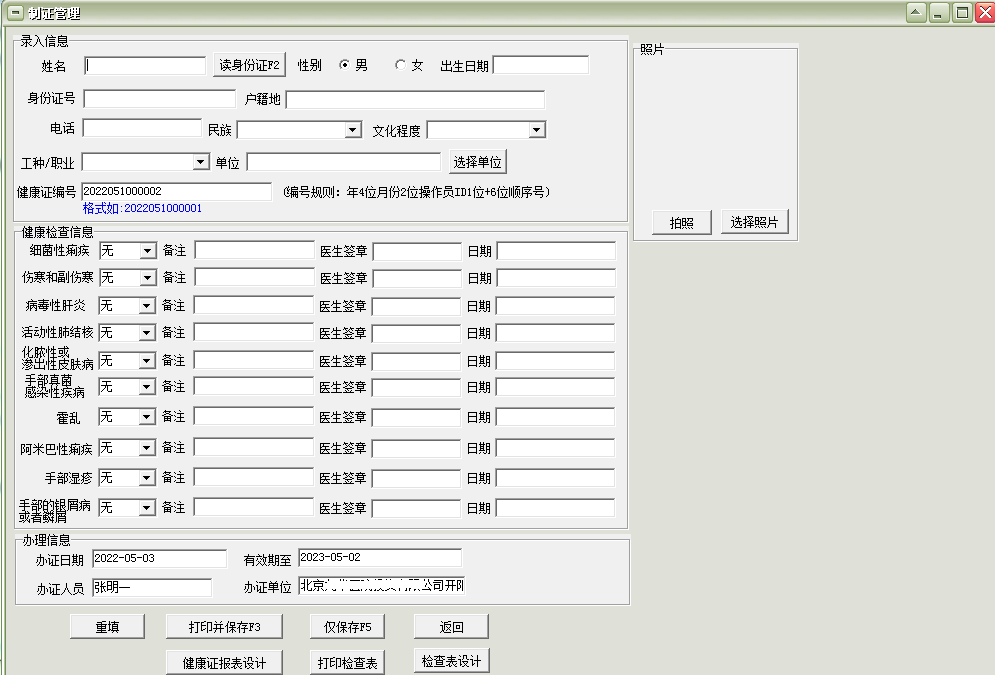Screen dimensions: 995x675
Task: Open the 民族 dropdown list
Action: (353, 129)
